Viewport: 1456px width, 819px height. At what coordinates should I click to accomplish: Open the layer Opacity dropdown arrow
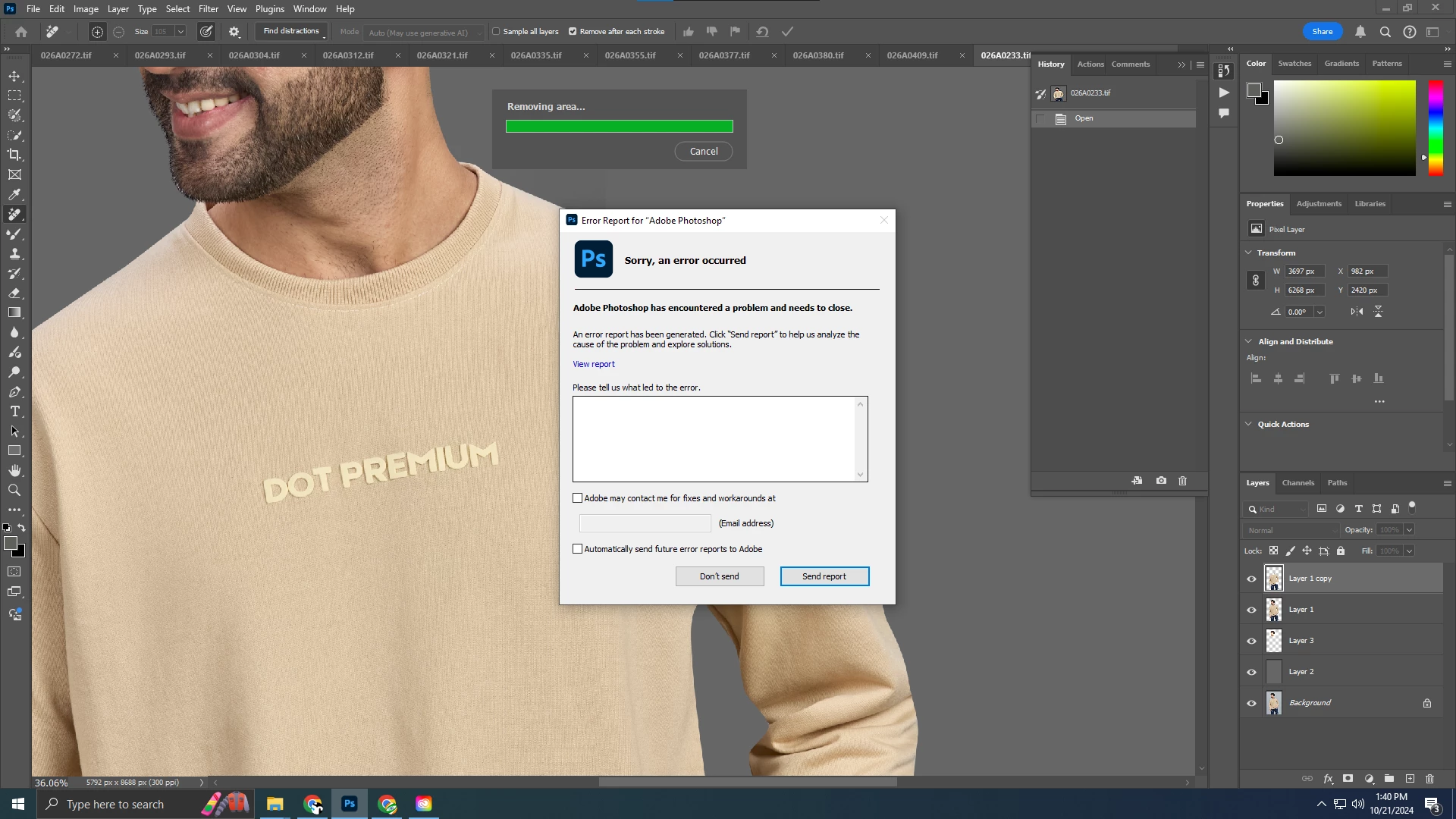tap(1409, 530)
